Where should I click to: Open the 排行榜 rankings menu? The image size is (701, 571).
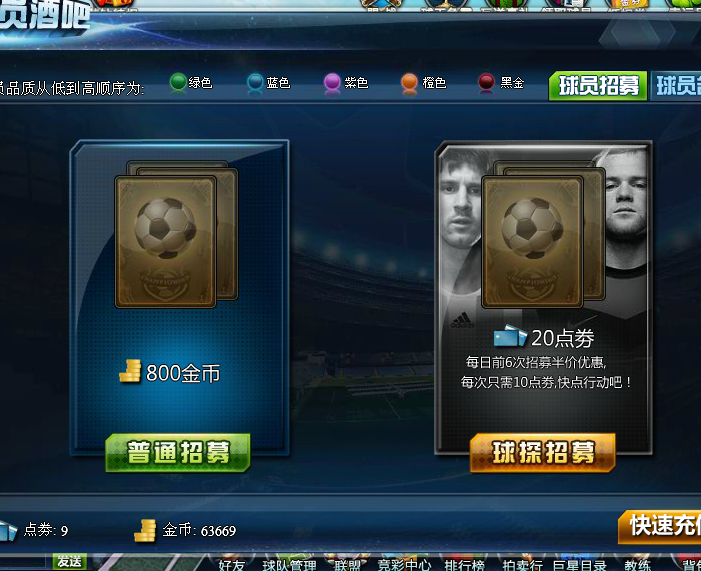465,565
